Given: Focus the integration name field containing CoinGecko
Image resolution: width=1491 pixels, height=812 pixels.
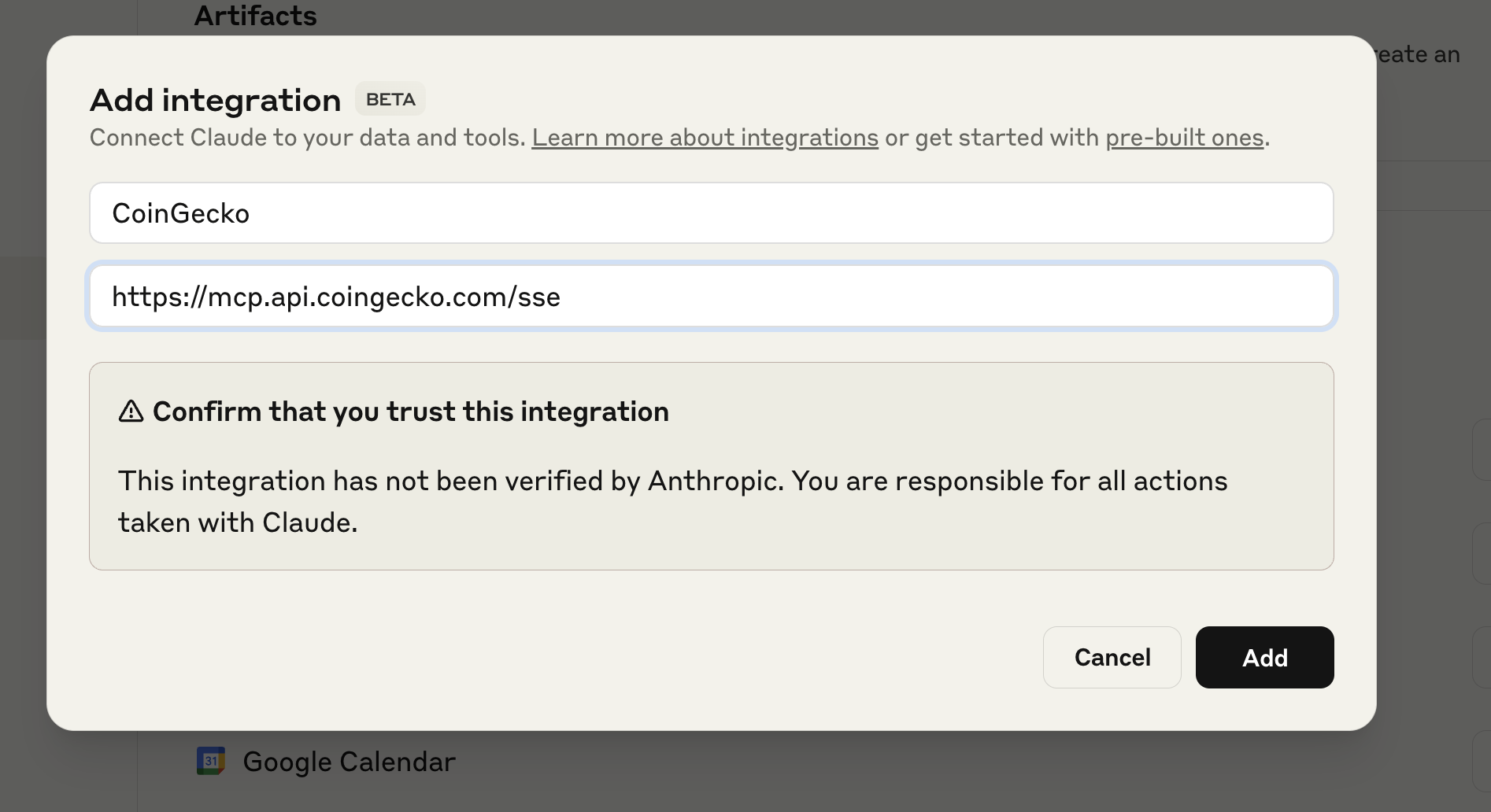Looking at the screenshot, I should point(711,213).
